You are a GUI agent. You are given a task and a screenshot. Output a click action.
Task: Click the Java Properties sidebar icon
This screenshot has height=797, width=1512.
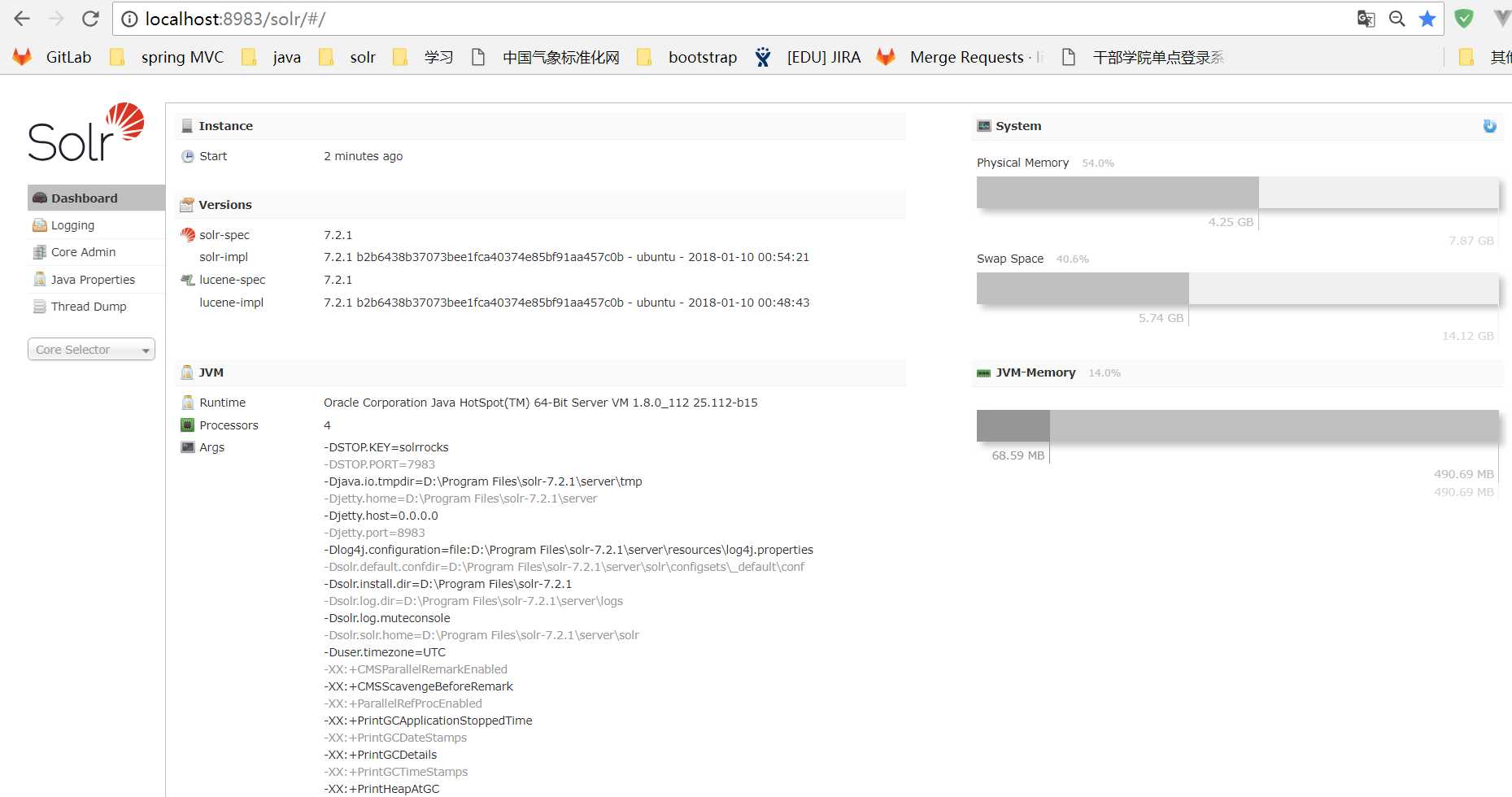40,279
